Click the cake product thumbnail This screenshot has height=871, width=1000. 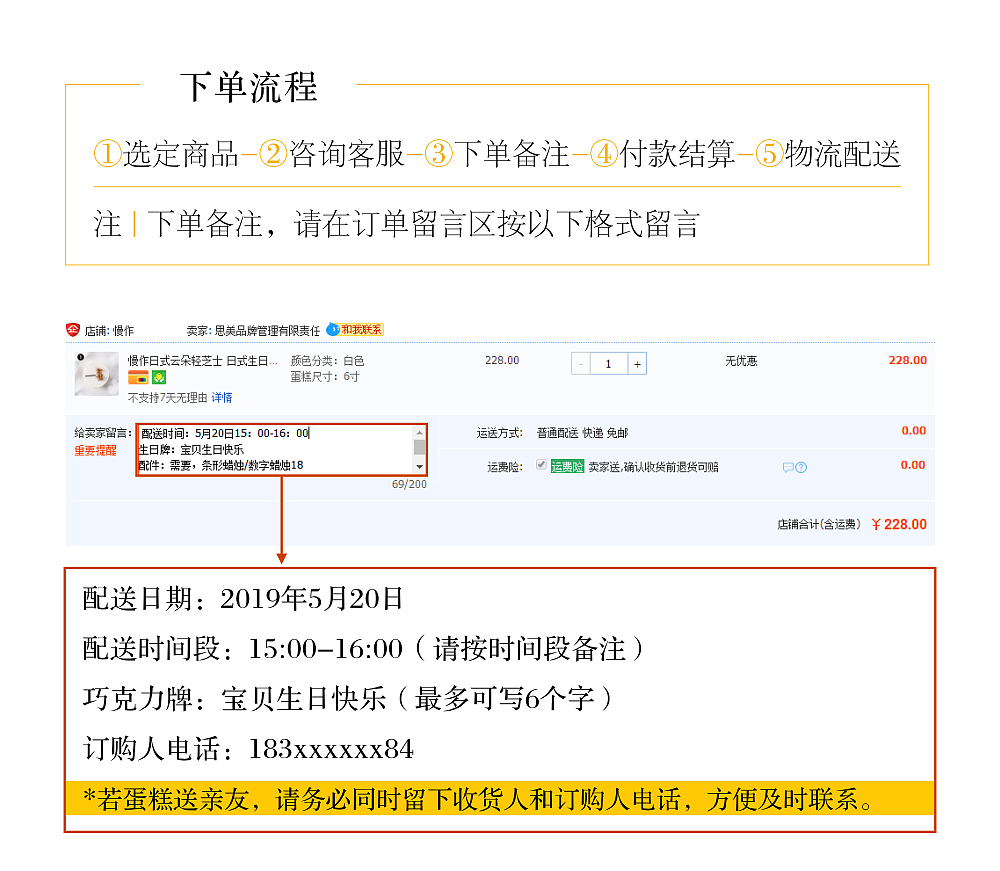tap(97, 374)
